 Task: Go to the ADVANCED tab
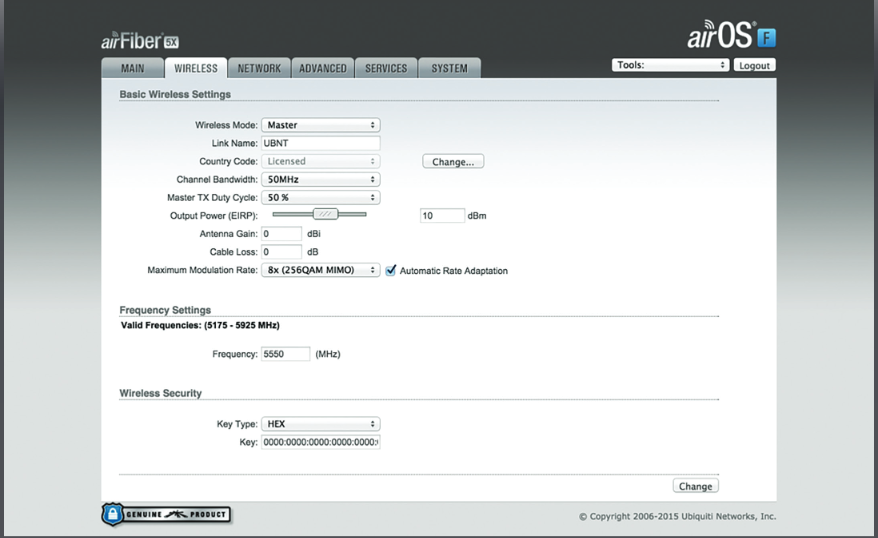tap(323, 68)
